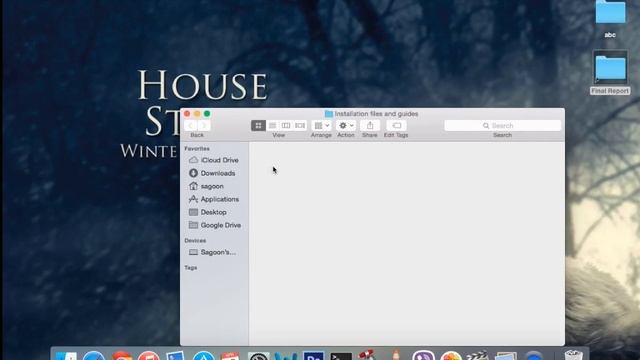Open the Arrange dropdown
The image size is (640, 360).
322,126
